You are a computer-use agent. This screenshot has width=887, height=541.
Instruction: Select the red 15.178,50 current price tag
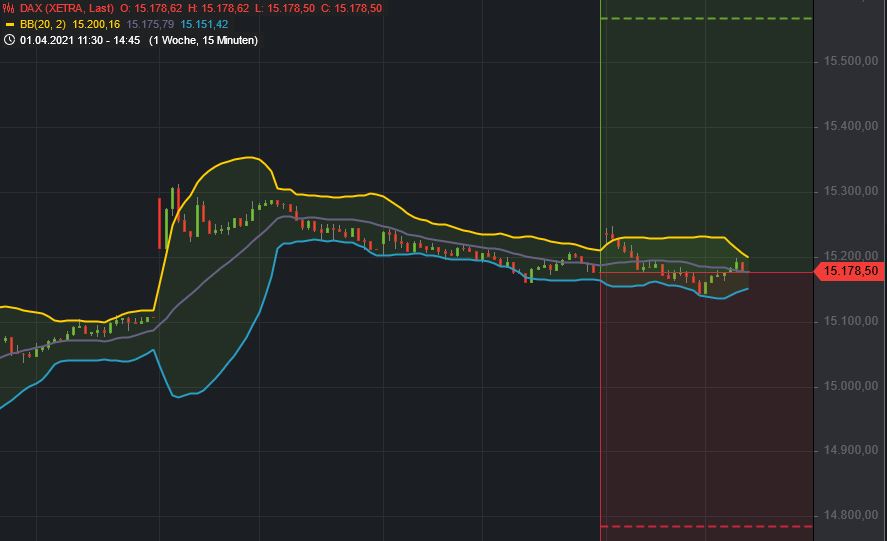point(850,271)
